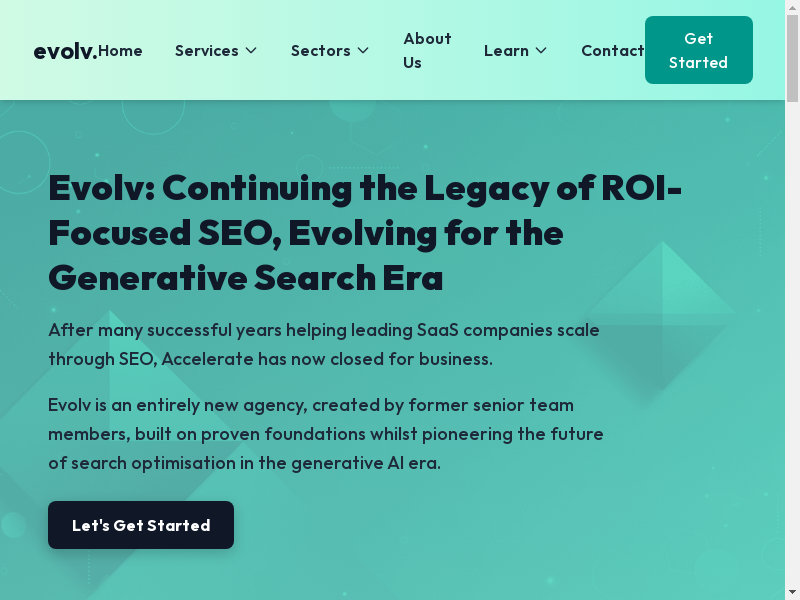This screenshot has height=600, width=800.
Task: Expand the chevron next to Sectors
Action: 363,51
